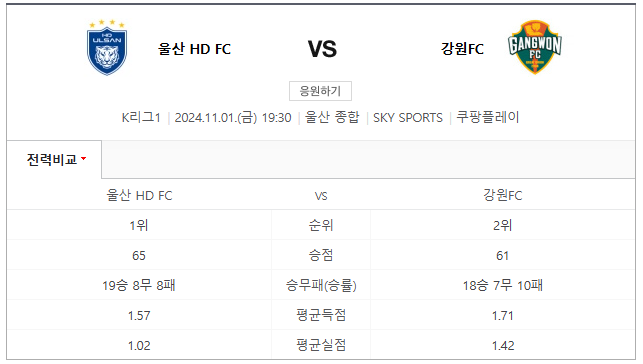Click the 쿠팡플레이 broadcaster label
The width and height of the screenshot is (643, 364).
tap(488, 118)
